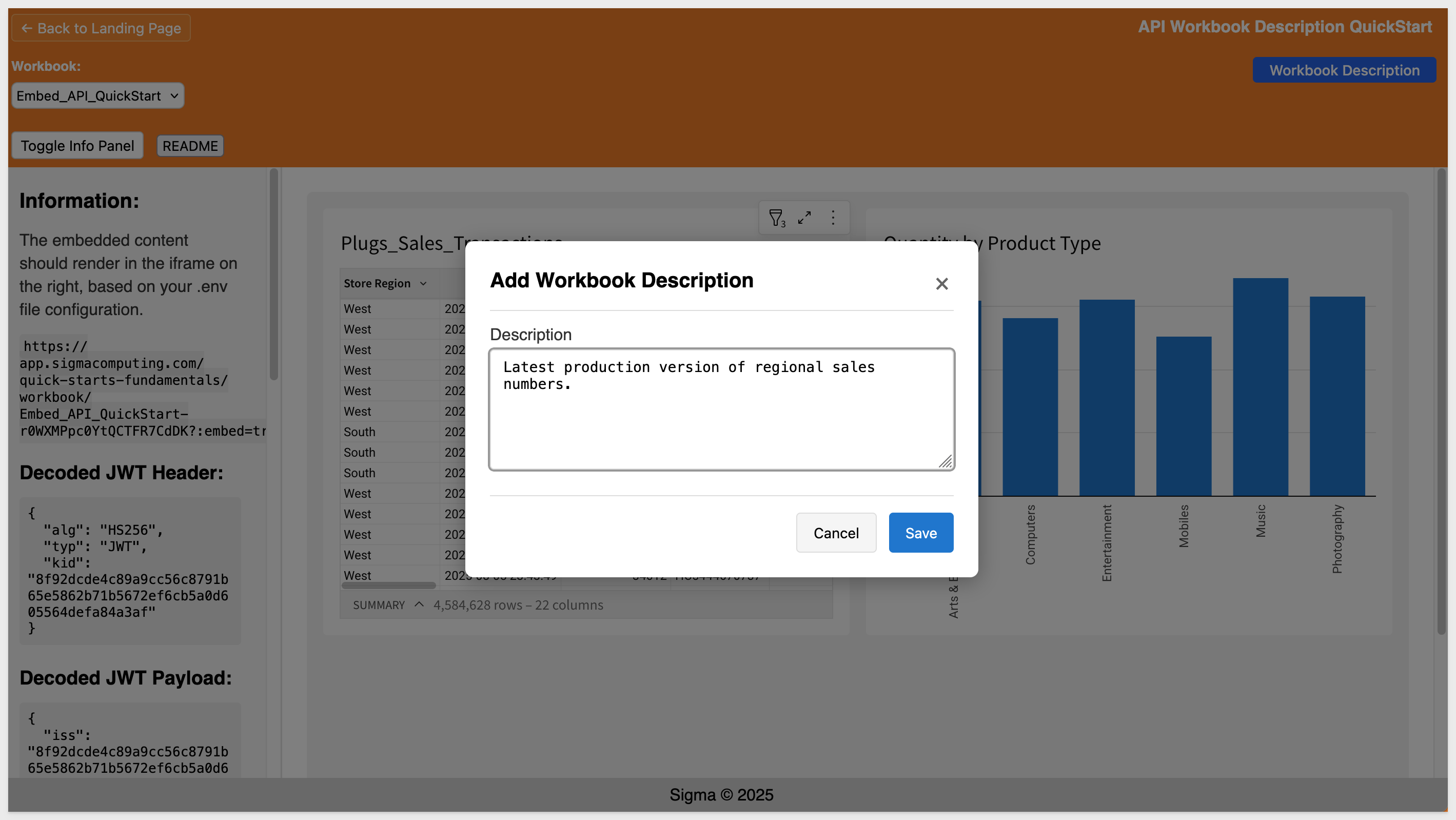Save the workbook description
Viewport: 1456px width, 820px height.
pyautogui.click(x=920, y=533)
